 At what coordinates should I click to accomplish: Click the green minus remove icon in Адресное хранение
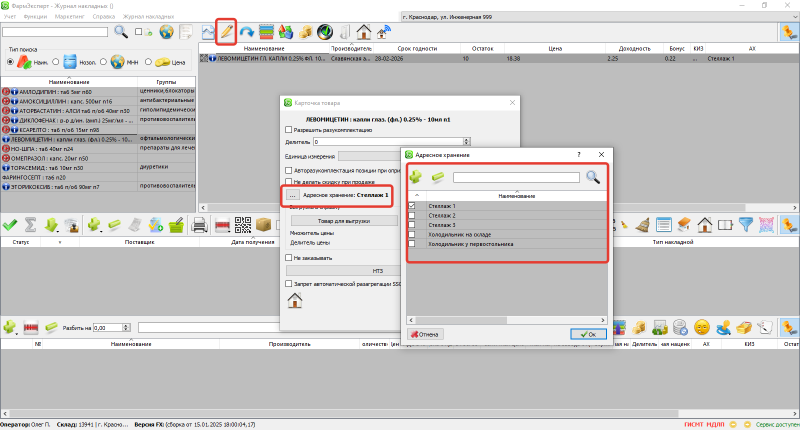[438, 177]
